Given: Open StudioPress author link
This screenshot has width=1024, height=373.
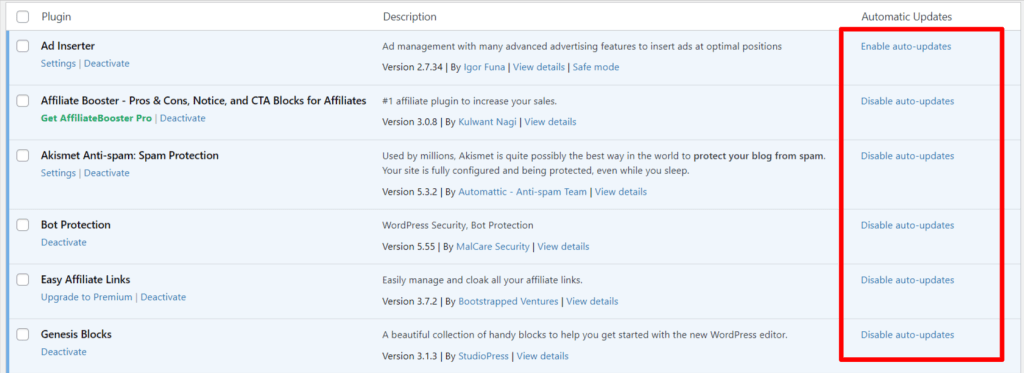Looking at the screenshot, I should coord(483,357).
